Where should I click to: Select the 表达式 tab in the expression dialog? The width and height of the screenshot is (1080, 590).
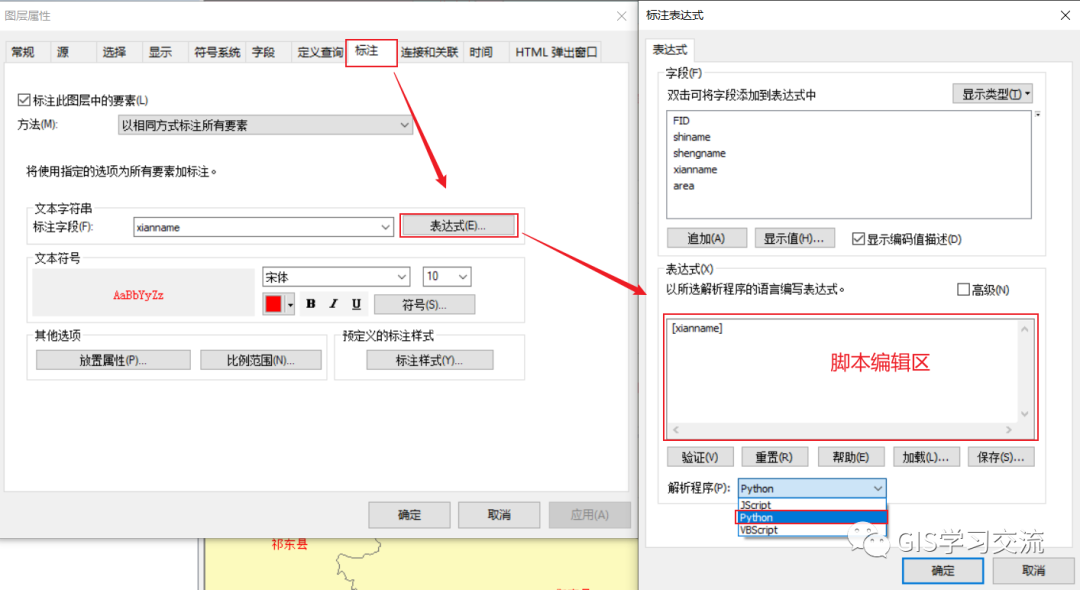[670, 48]
